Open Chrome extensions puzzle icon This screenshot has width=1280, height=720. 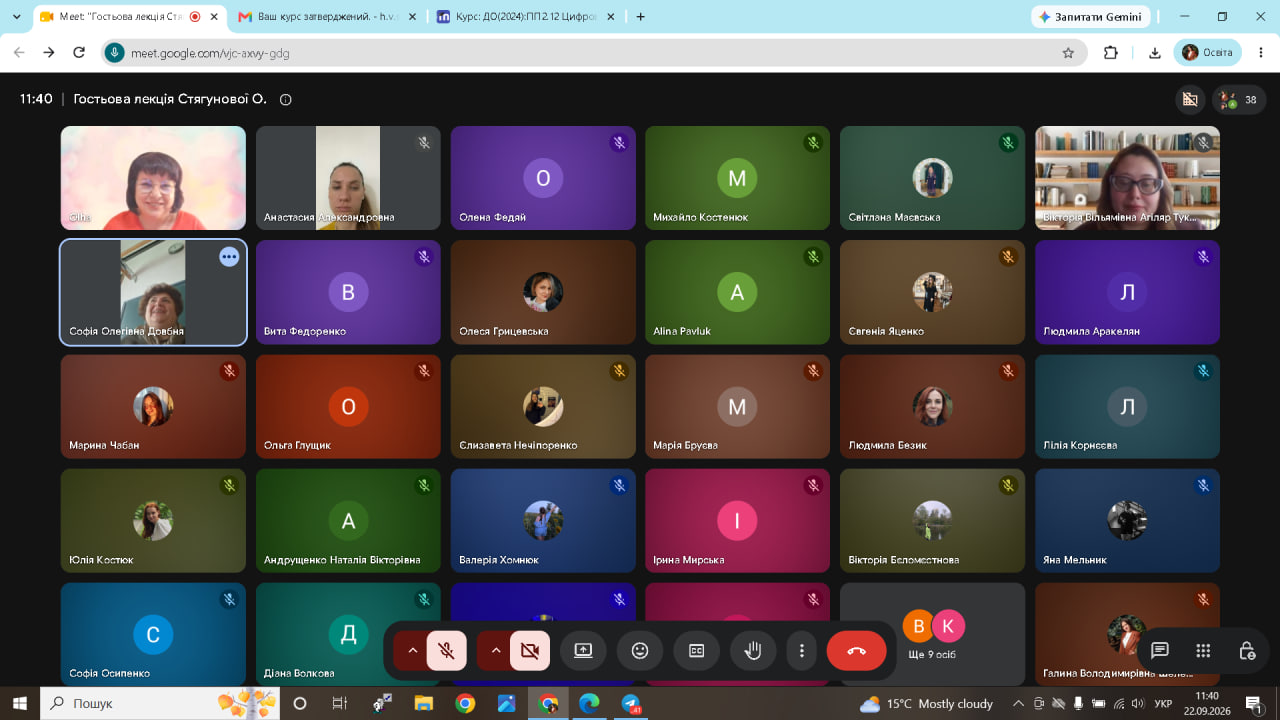[1110, 53]
